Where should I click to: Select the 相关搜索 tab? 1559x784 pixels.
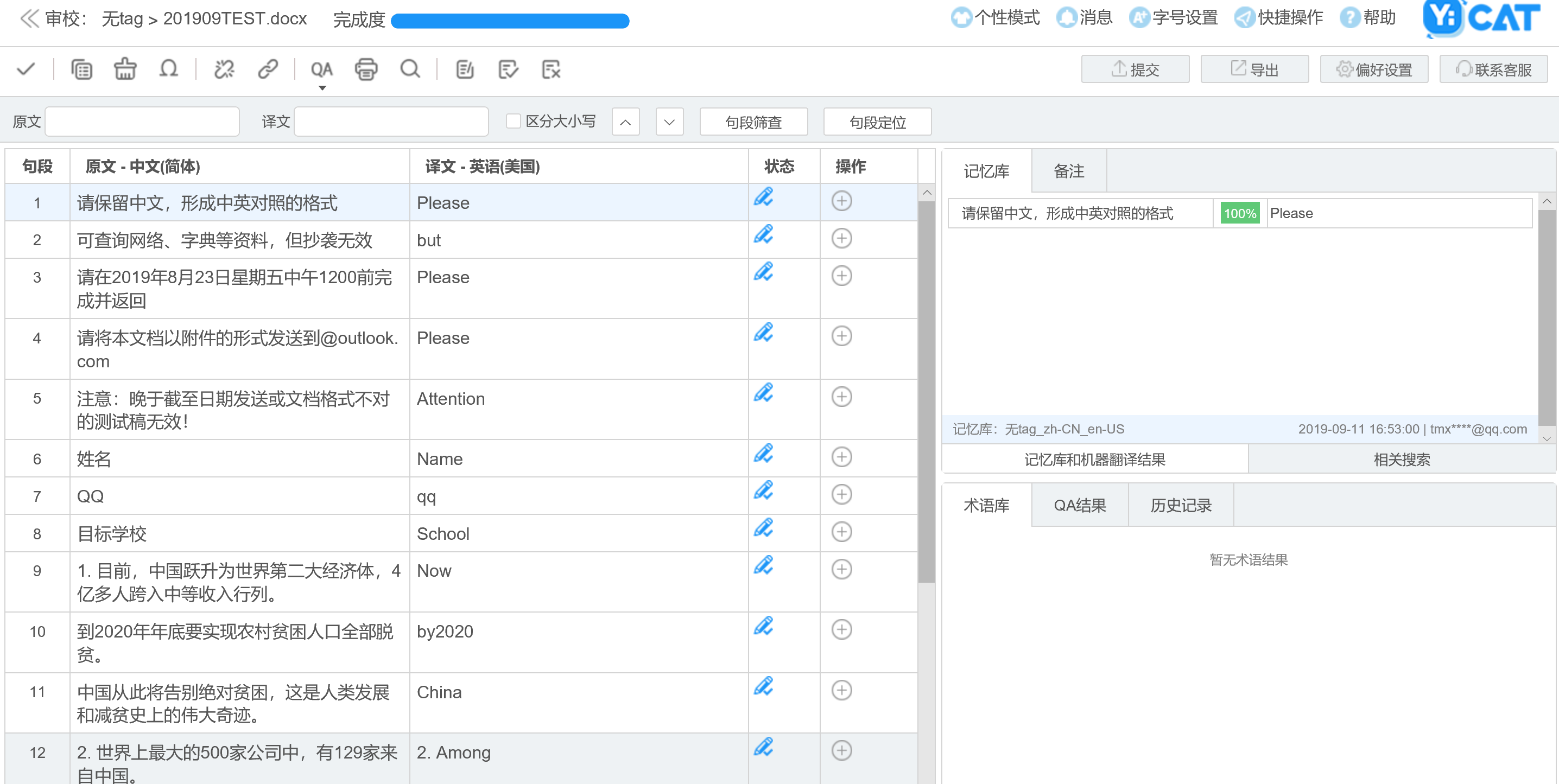(1402, 460)
